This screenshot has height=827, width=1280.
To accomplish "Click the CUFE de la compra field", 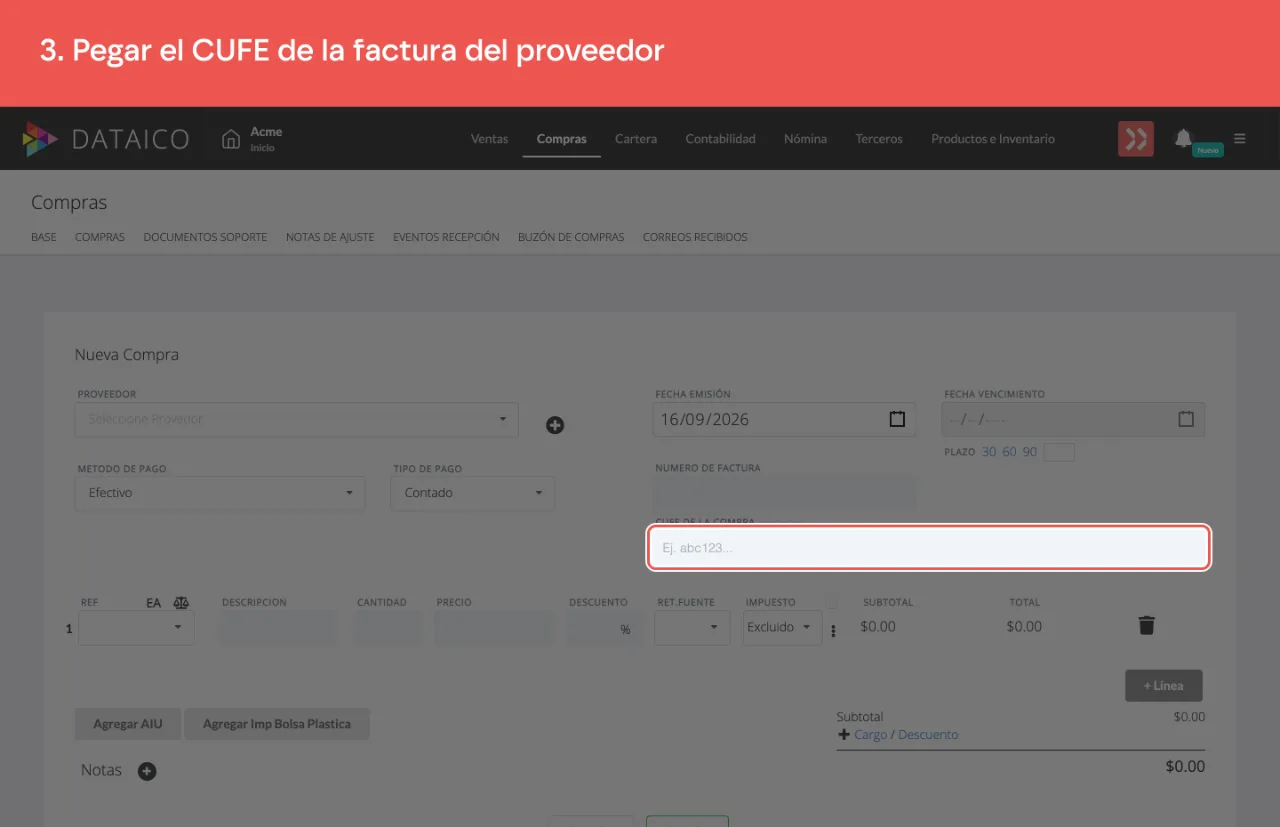I will click(929, 548).
